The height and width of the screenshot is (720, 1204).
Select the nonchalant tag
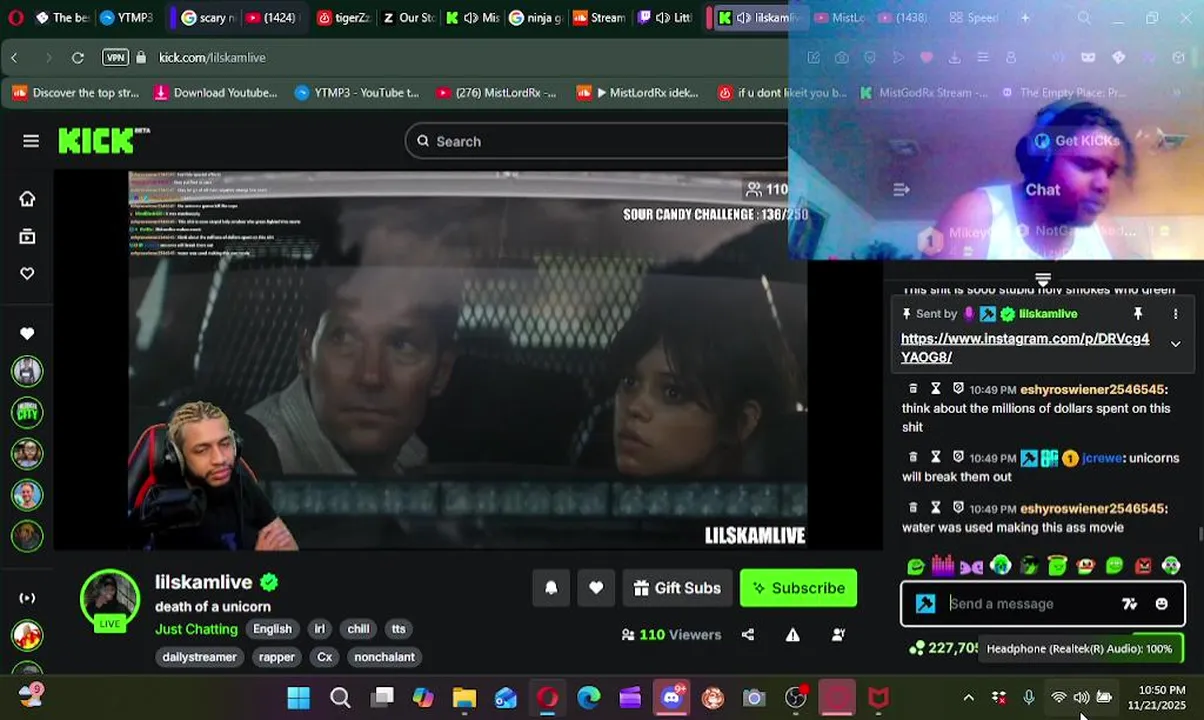click(x=385, y=657)
